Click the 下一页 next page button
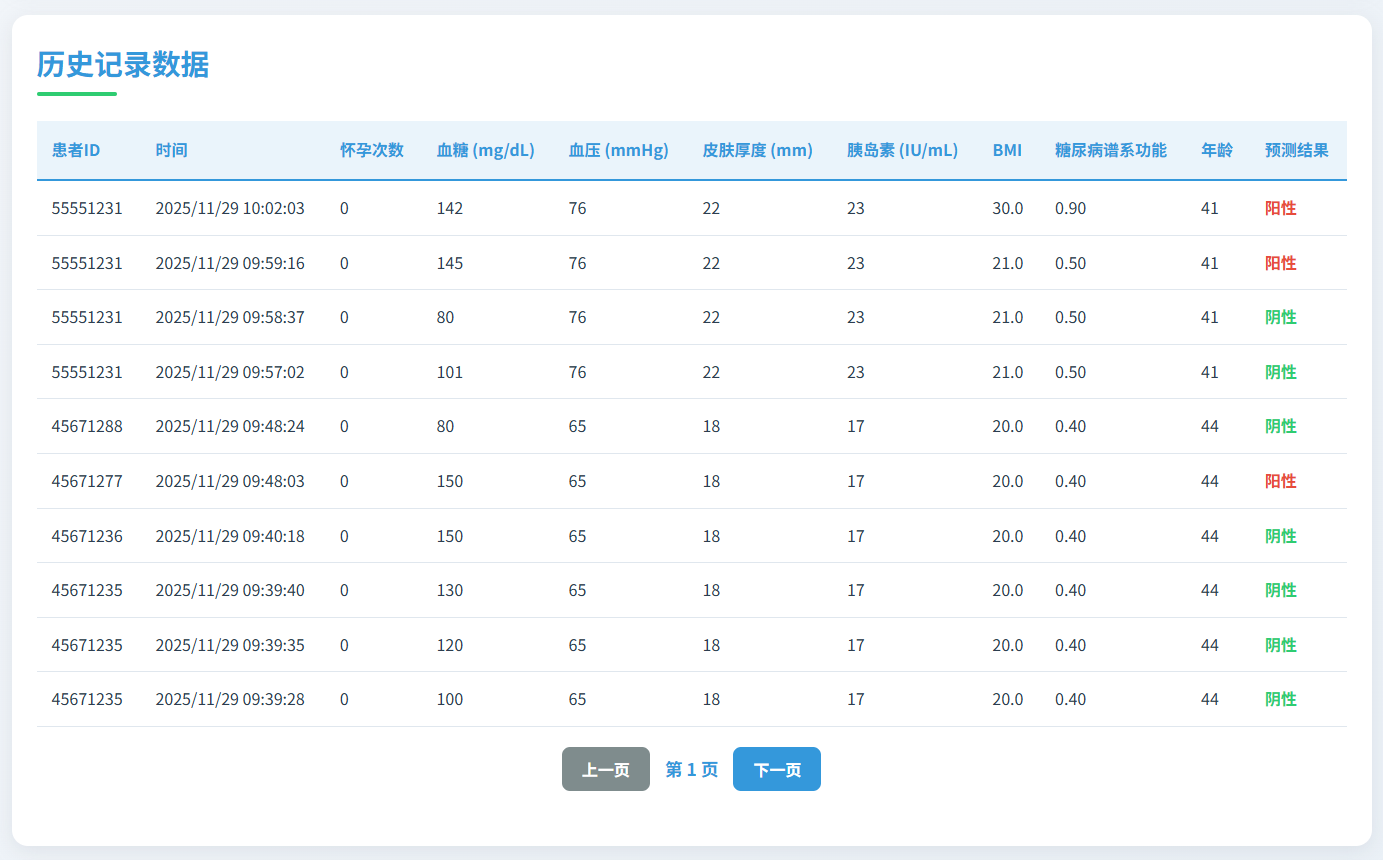 [776, 769]
